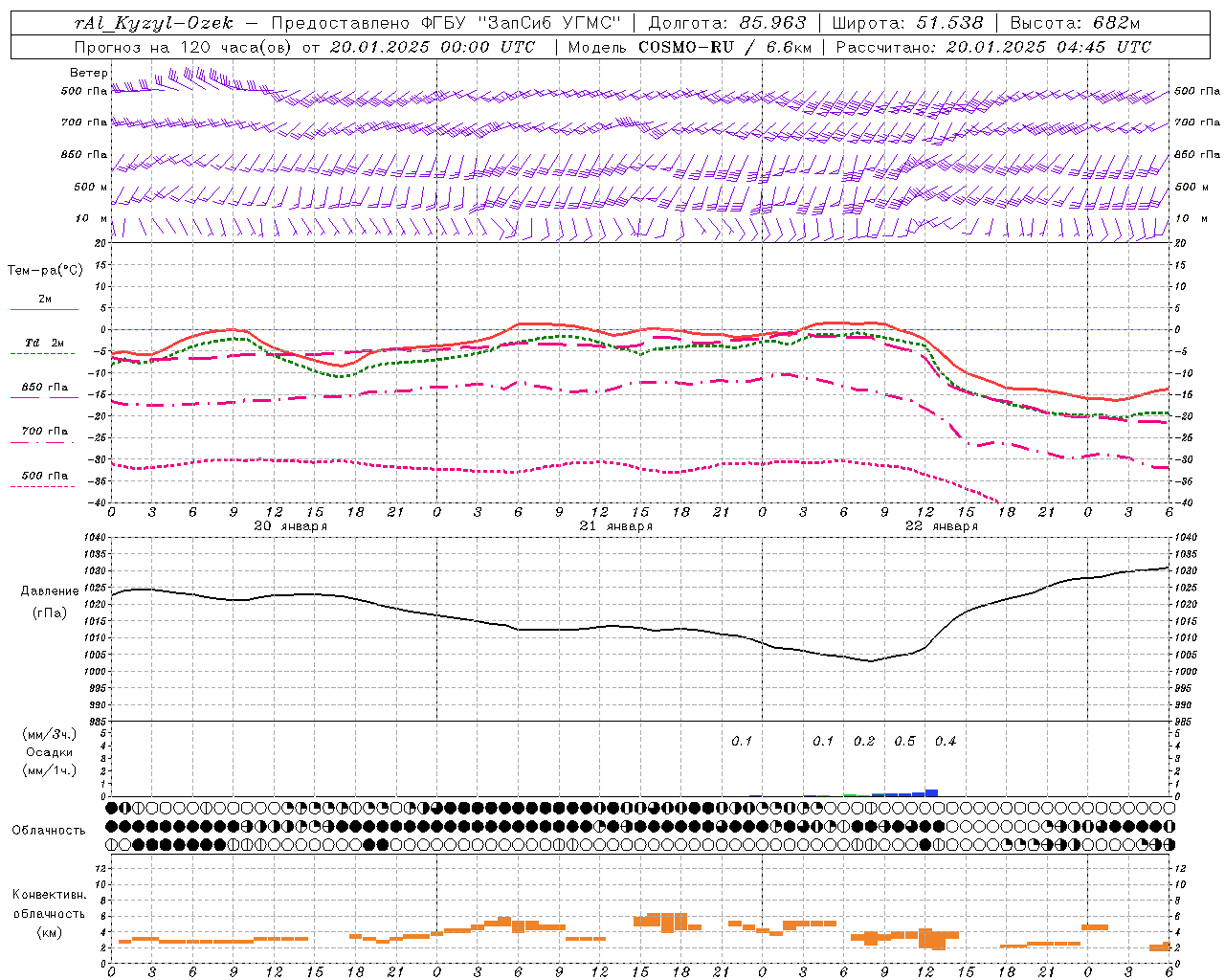Click the 0.2 precipitation amount value

point(864,742)
